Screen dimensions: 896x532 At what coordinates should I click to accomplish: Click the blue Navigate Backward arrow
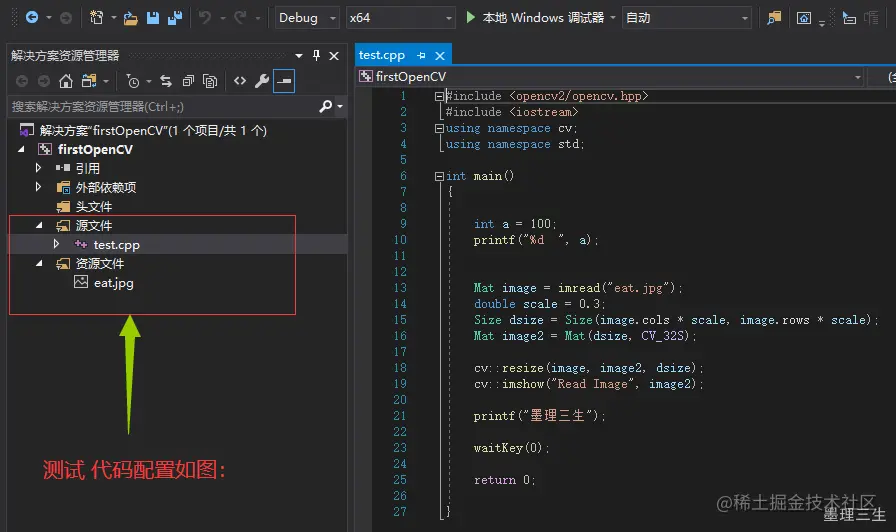click(32, 18)
